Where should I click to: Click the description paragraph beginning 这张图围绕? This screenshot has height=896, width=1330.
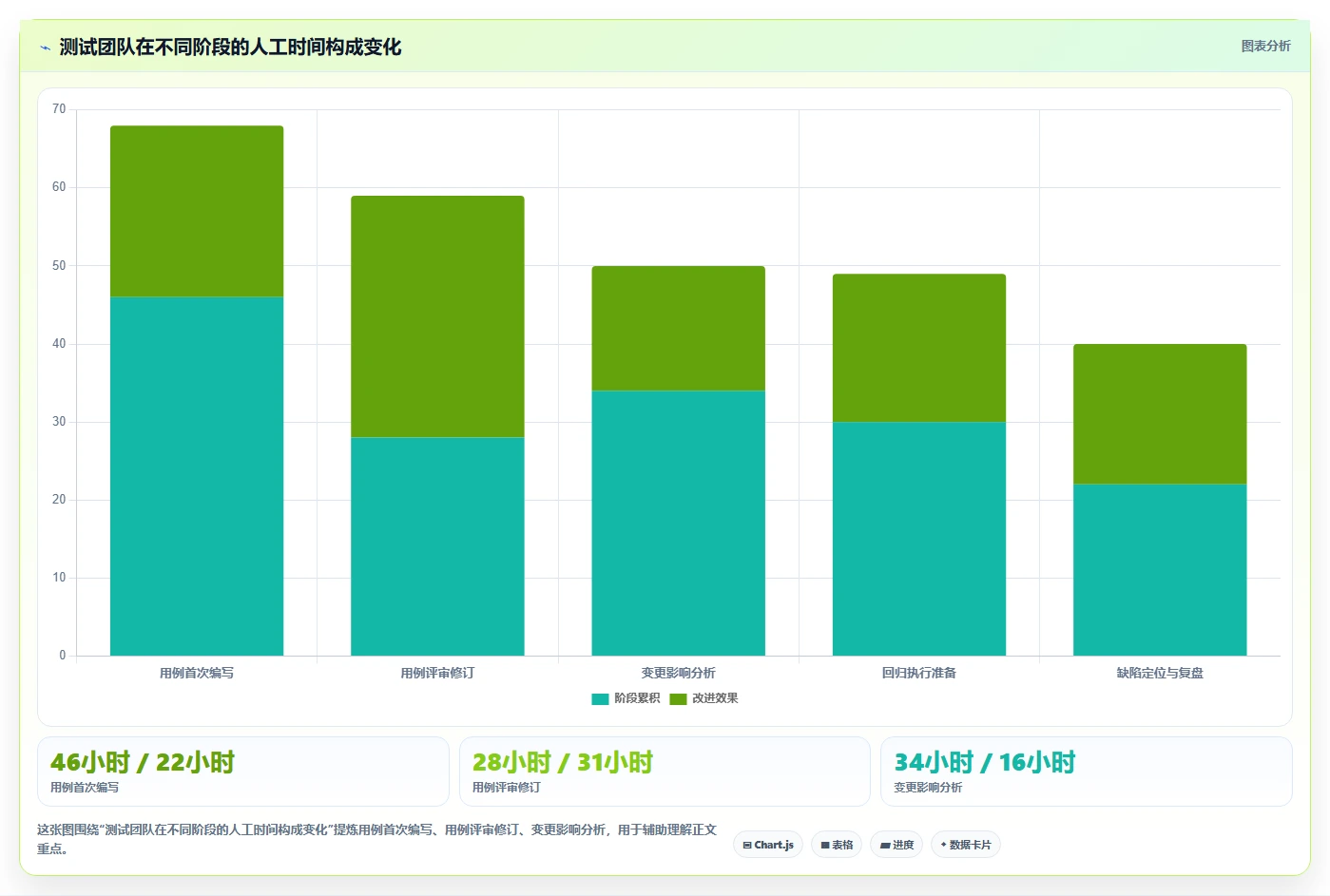coord(377,839)
